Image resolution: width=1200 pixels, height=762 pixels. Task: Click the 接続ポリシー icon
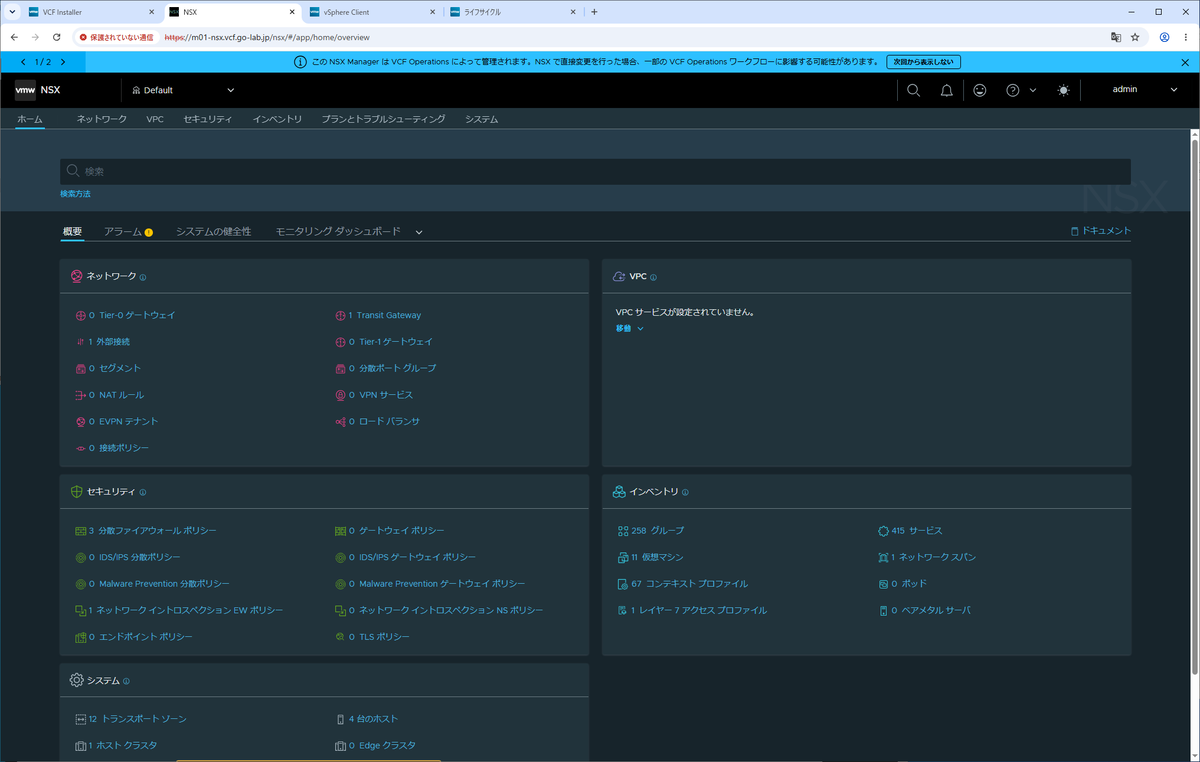[x=80, y=448]
